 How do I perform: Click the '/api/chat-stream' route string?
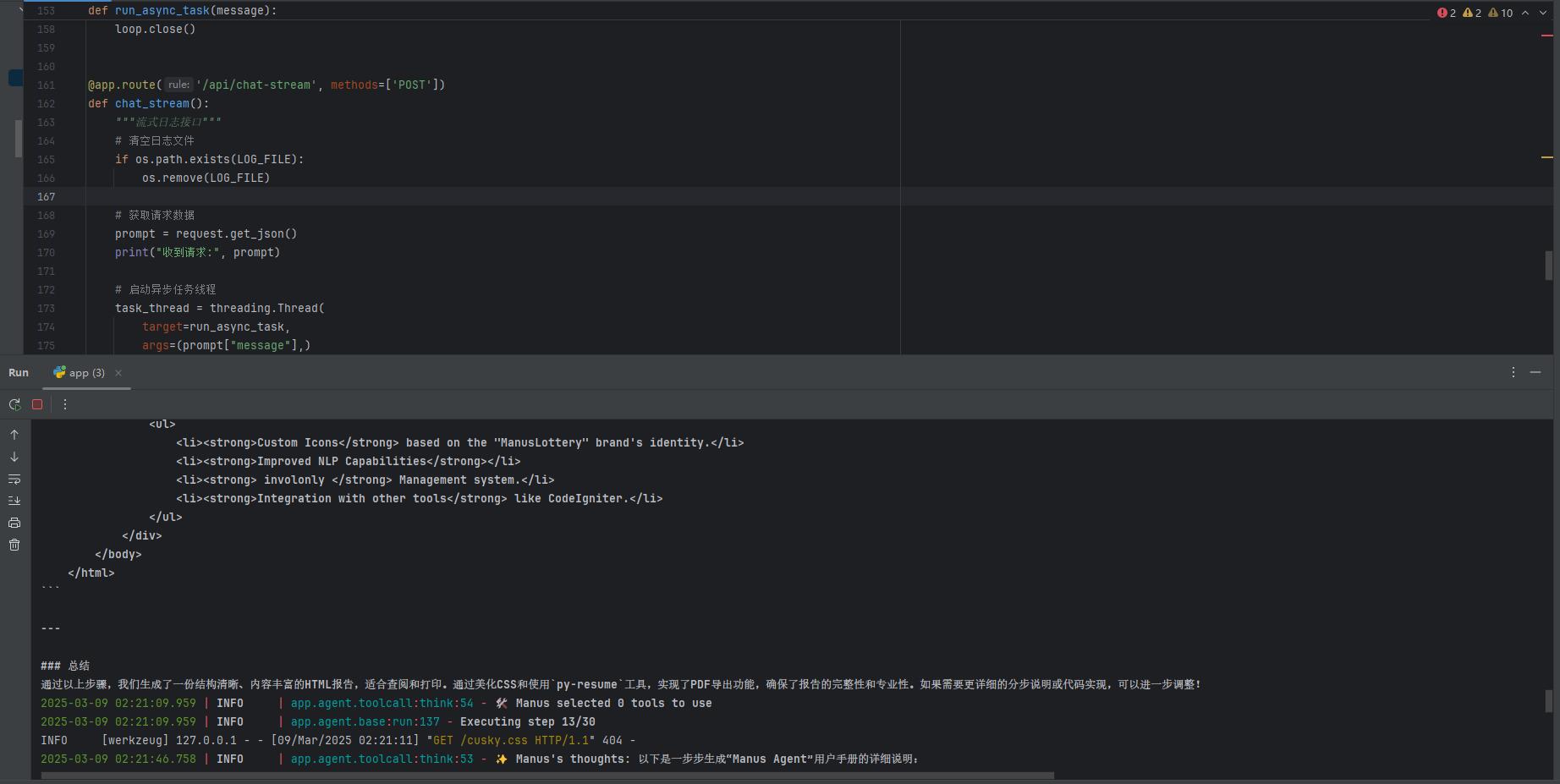click(x=256, y=85)
